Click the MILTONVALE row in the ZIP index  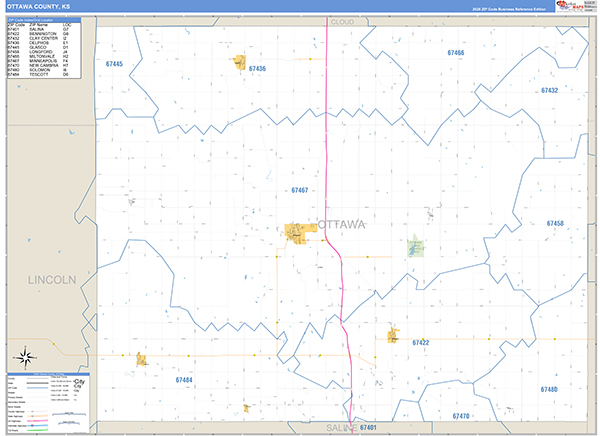38,56
